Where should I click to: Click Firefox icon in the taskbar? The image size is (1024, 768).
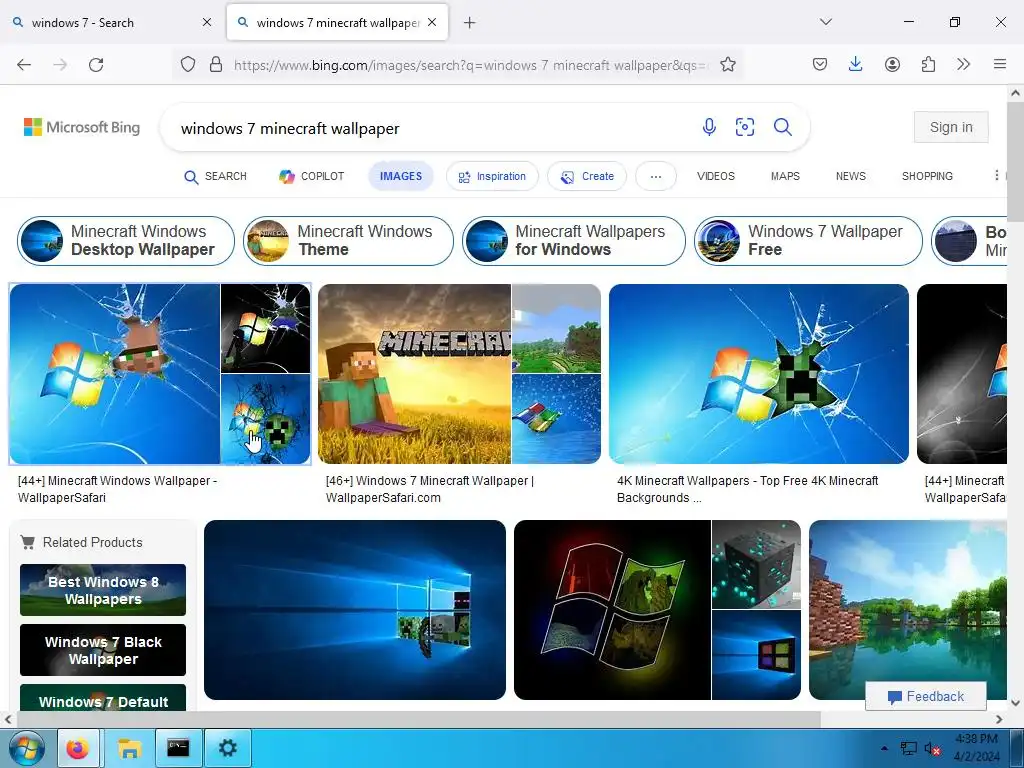click(78, 748)
